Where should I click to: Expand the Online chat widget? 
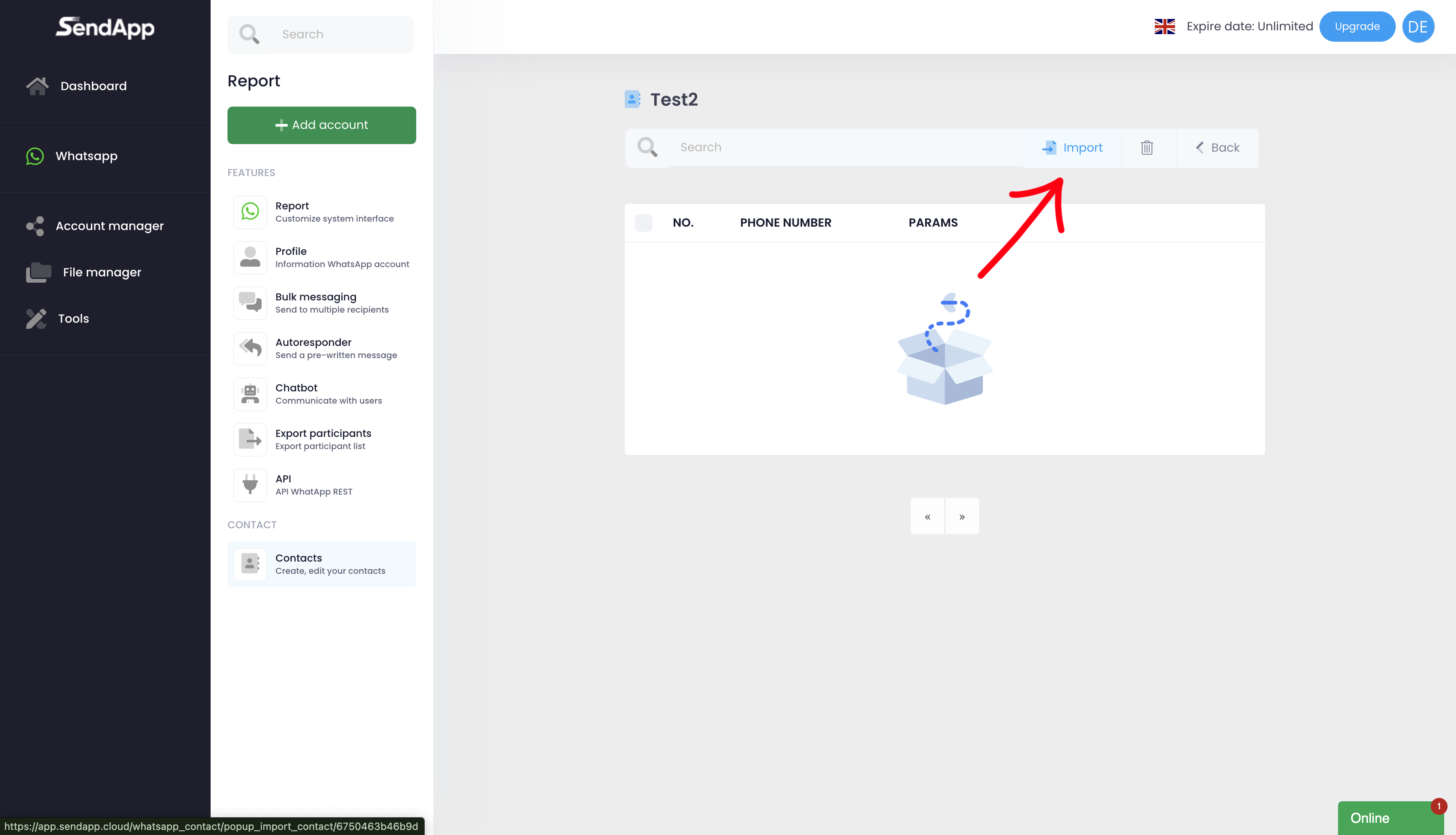coord(1389,818)
